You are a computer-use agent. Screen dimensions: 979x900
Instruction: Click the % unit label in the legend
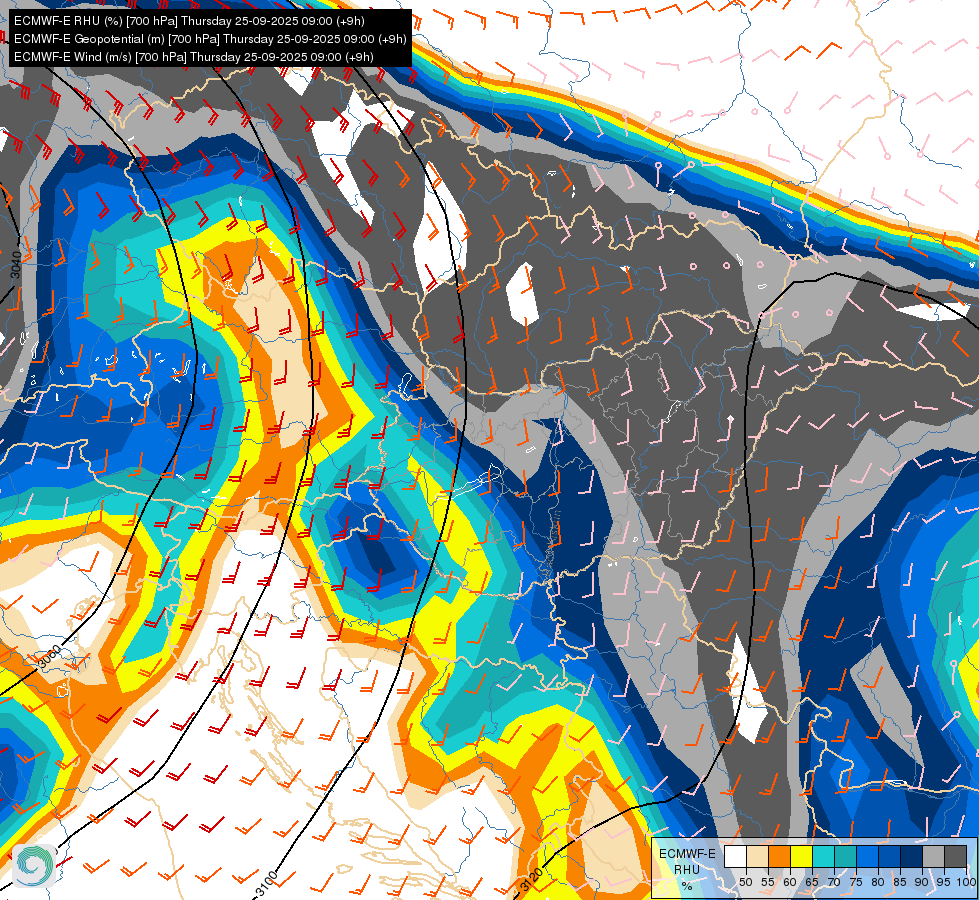click(687, 886)
